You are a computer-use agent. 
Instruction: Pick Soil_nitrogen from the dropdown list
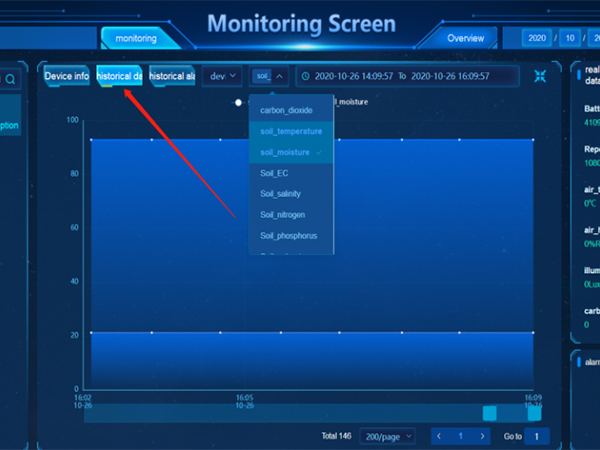pyautogui.click(x=282, y=214)
